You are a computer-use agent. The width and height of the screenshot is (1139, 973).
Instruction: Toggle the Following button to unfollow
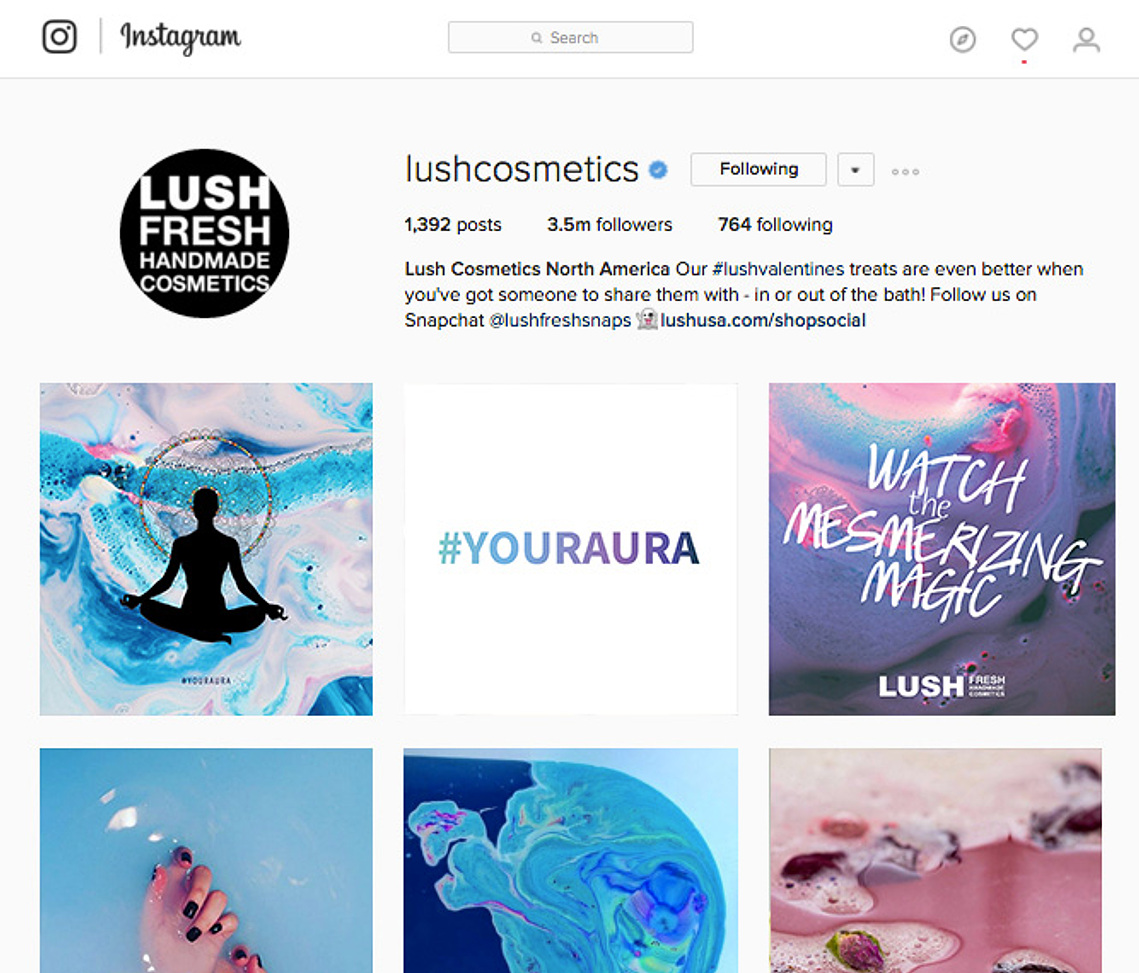pos(758,169)
